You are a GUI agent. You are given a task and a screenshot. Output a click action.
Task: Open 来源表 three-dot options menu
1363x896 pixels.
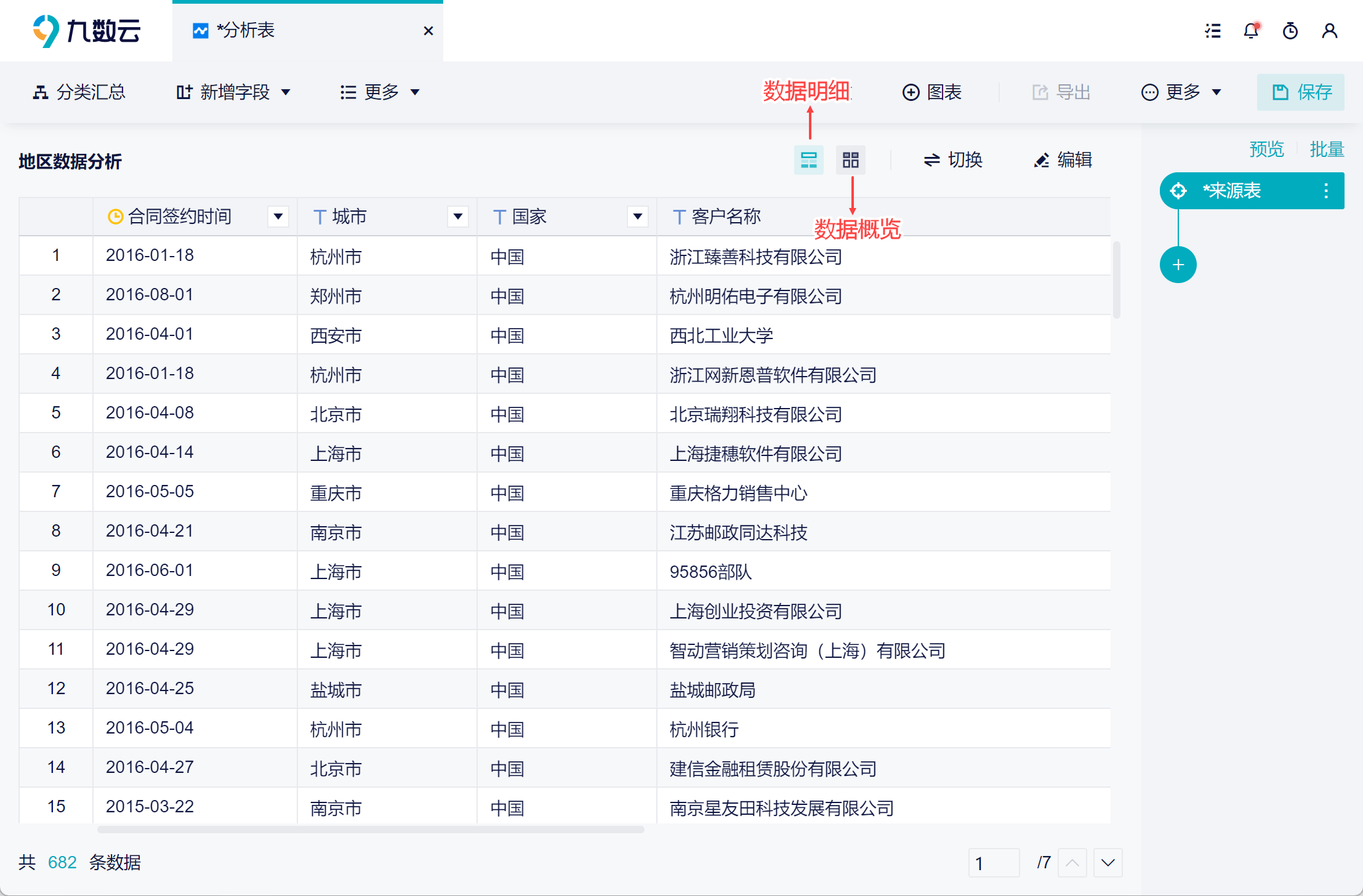pyautogui.click(x=1326, y=191)
